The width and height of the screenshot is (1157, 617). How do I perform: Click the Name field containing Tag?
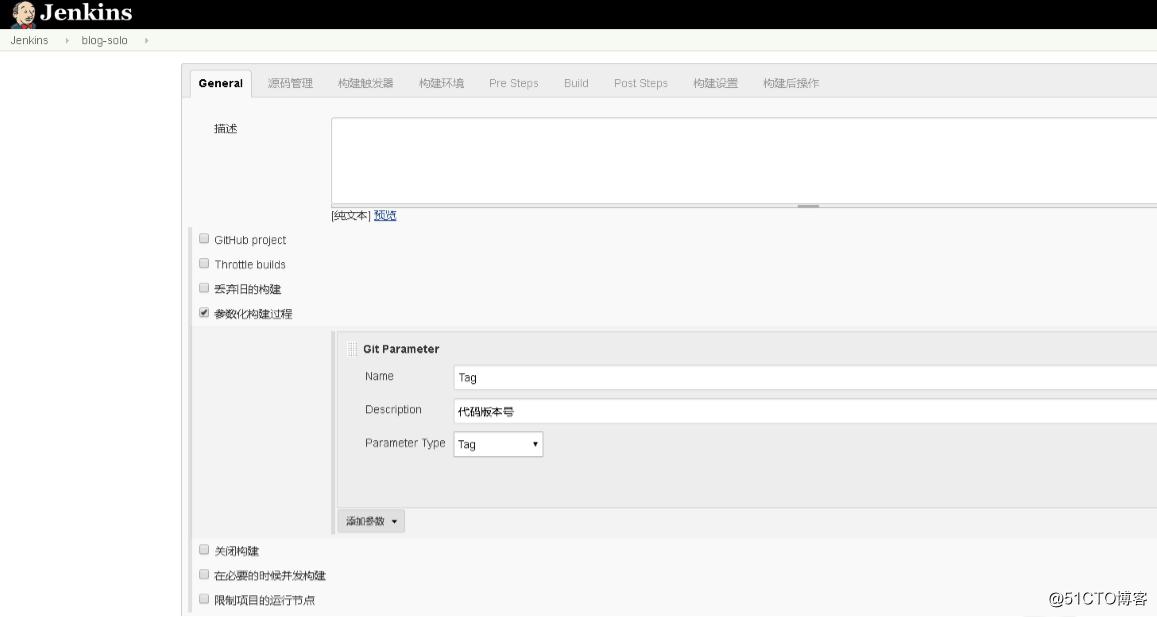(600, 377)
